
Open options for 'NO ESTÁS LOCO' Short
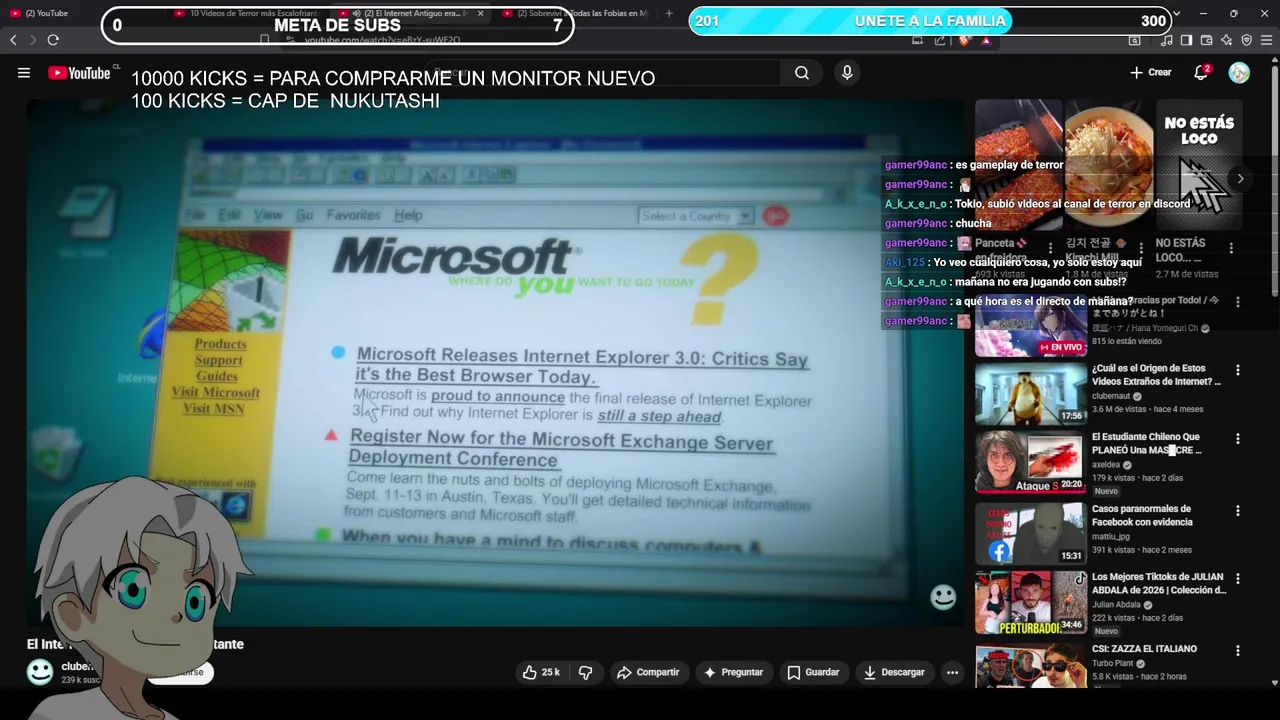(x=1231, y=248)
